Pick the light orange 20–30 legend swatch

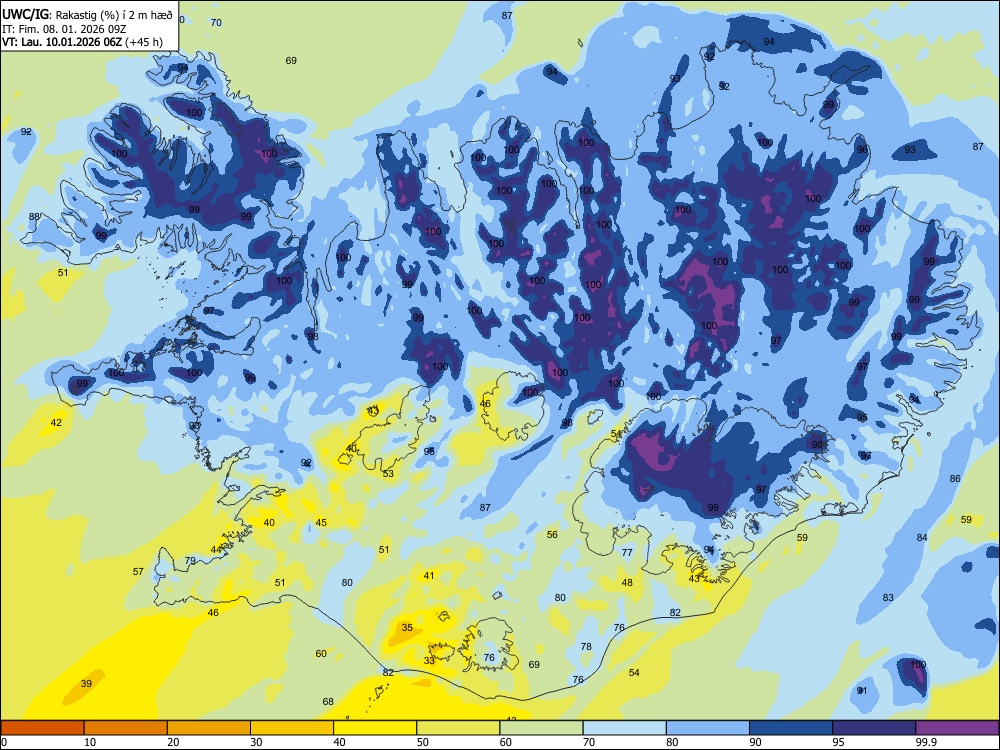pos(209,728)
